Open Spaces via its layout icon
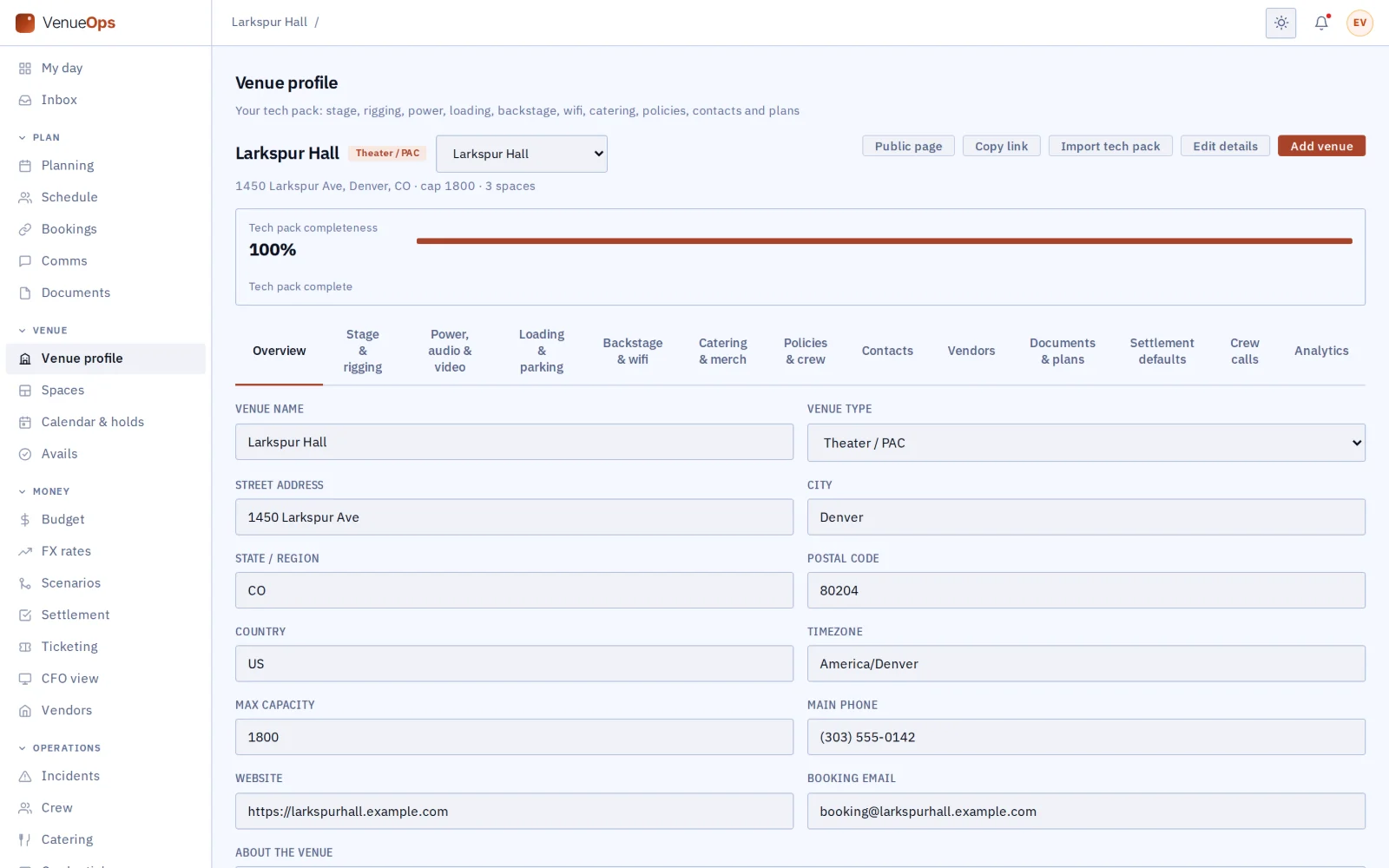The width and height of the screenshot is (1389, 868). click(25, 391)
